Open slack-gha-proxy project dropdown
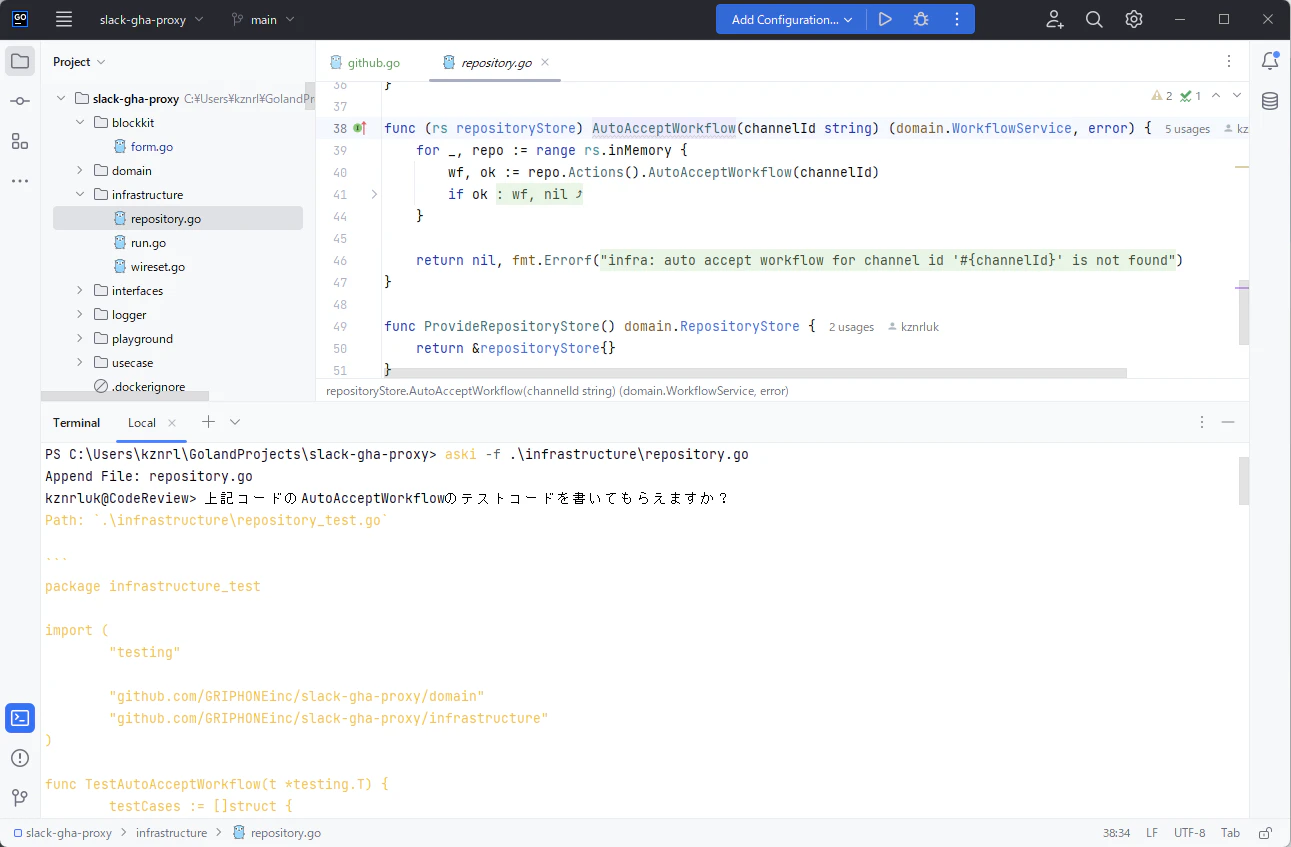Image resolution: width=1291 pixels, height=847 pixels. (151, 19)
